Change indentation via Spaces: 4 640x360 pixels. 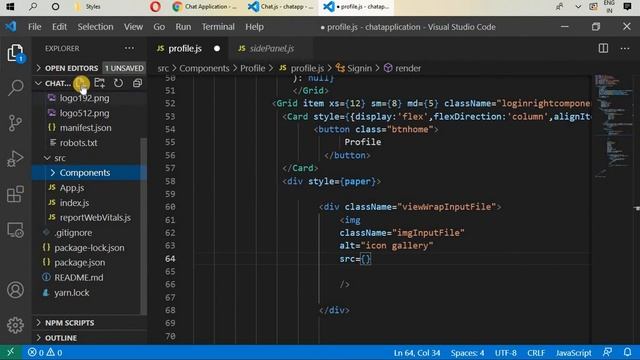467,352
